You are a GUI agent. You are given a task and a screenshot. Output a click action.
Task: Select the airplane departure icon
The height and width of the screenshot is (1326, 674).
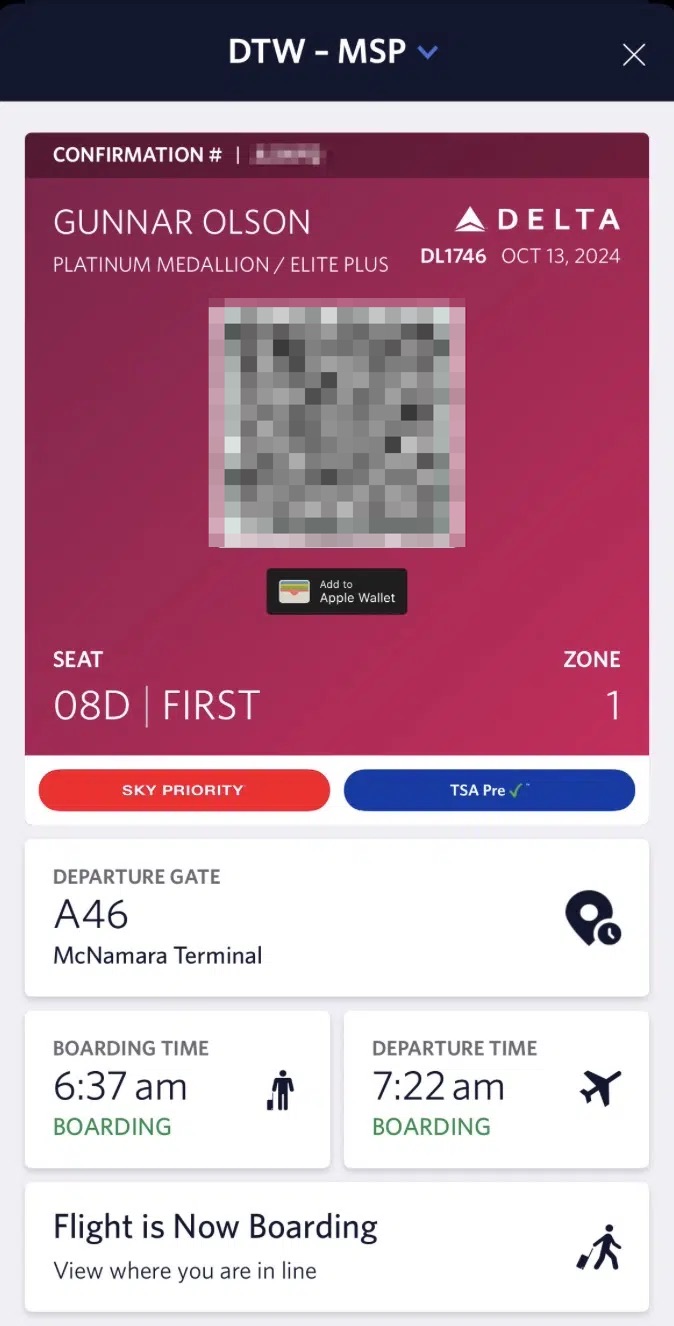pos(599,1089)
